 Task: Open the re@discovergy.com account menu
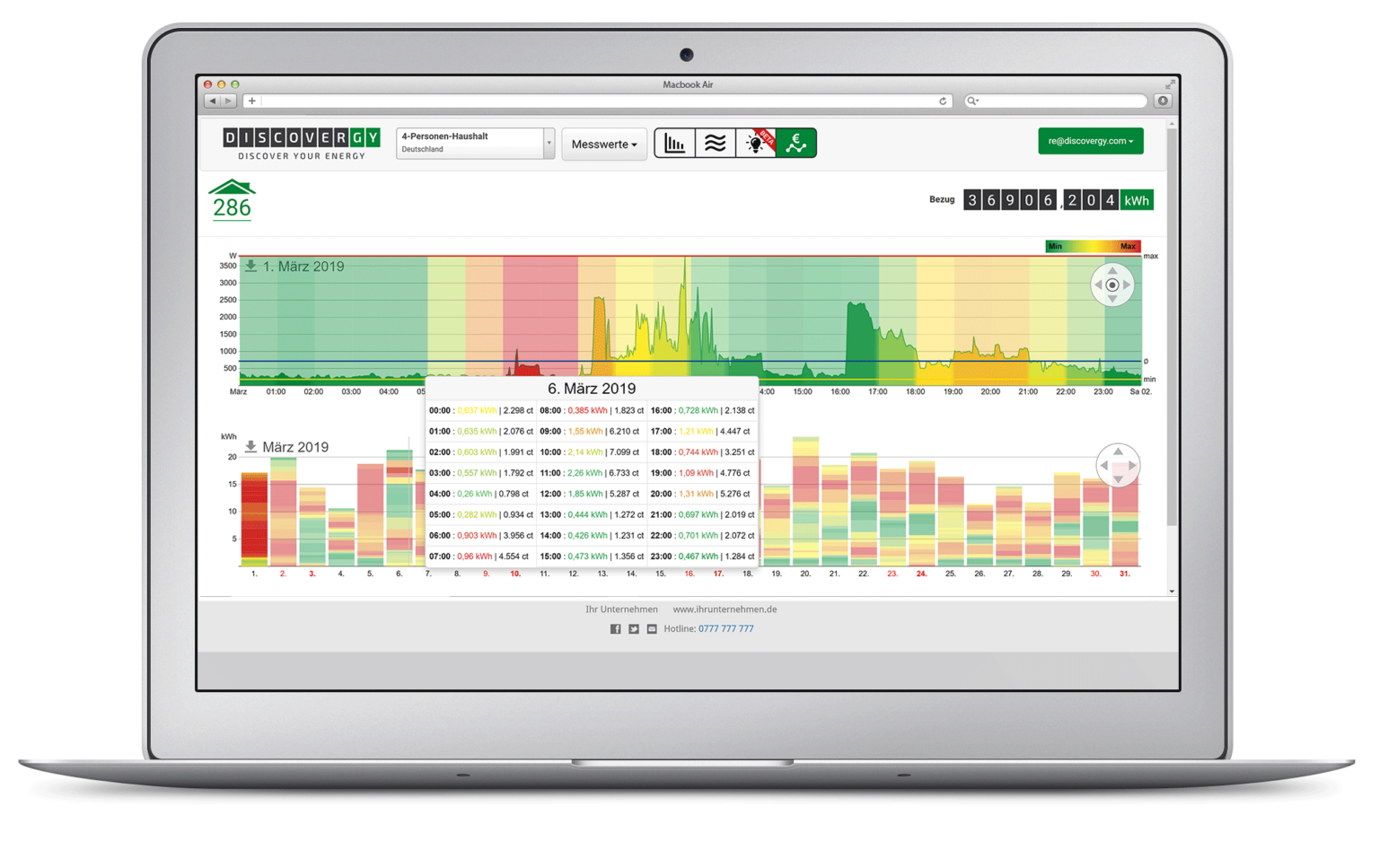[1090, 141]
